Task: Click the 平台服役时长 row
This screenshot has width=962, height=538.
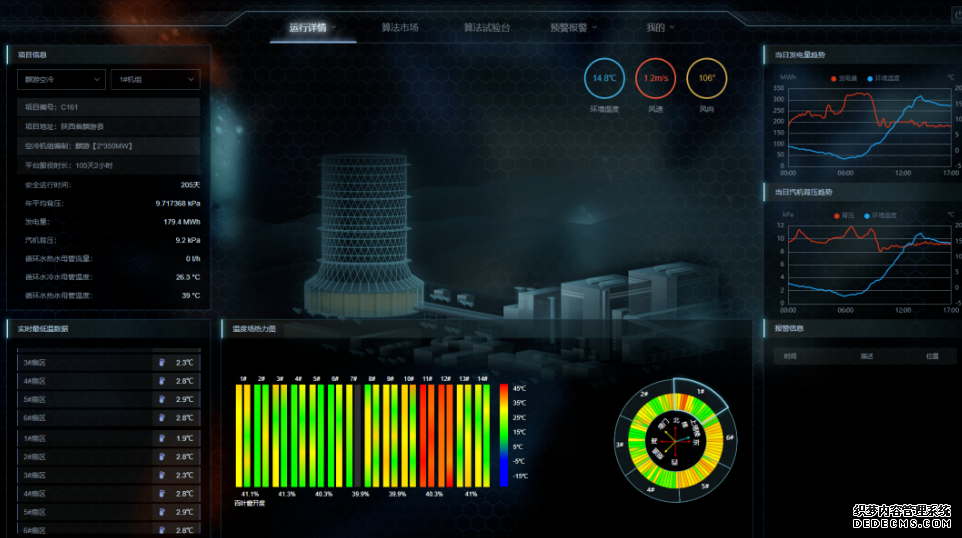Action: [x=109, y=166]
